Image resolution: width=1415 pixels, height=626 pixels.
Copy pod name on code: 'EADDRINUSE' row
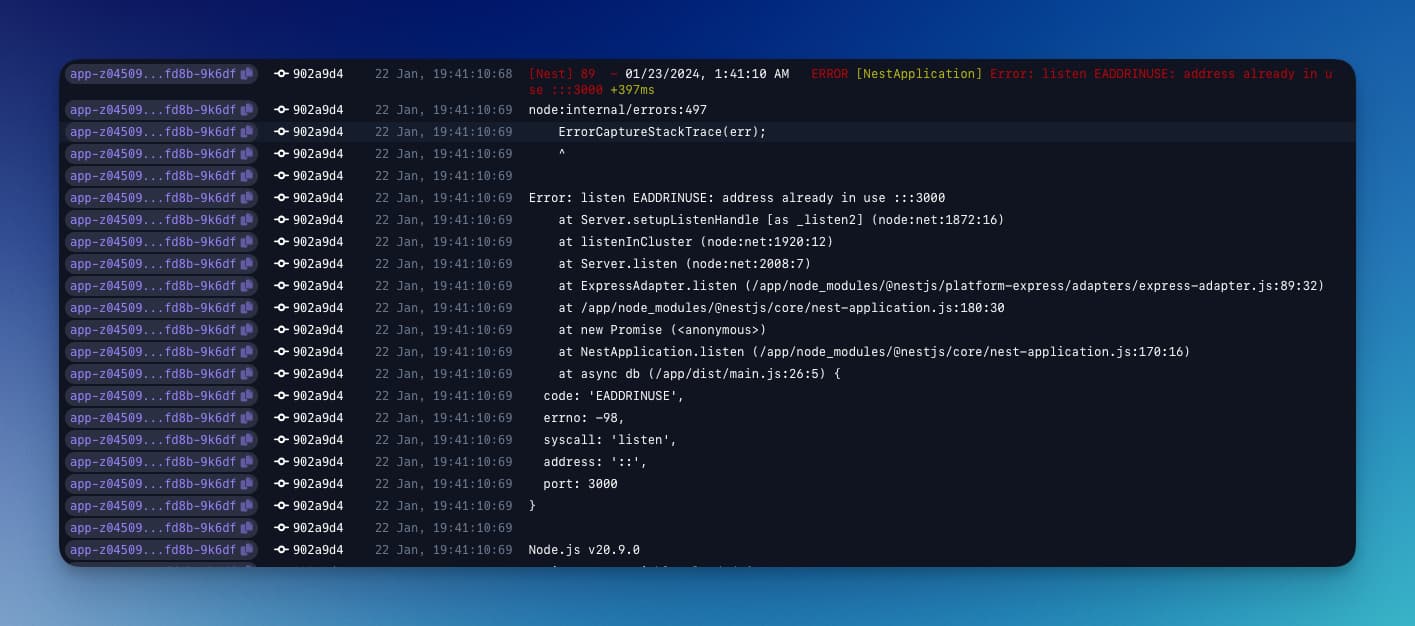pos(246,396)
